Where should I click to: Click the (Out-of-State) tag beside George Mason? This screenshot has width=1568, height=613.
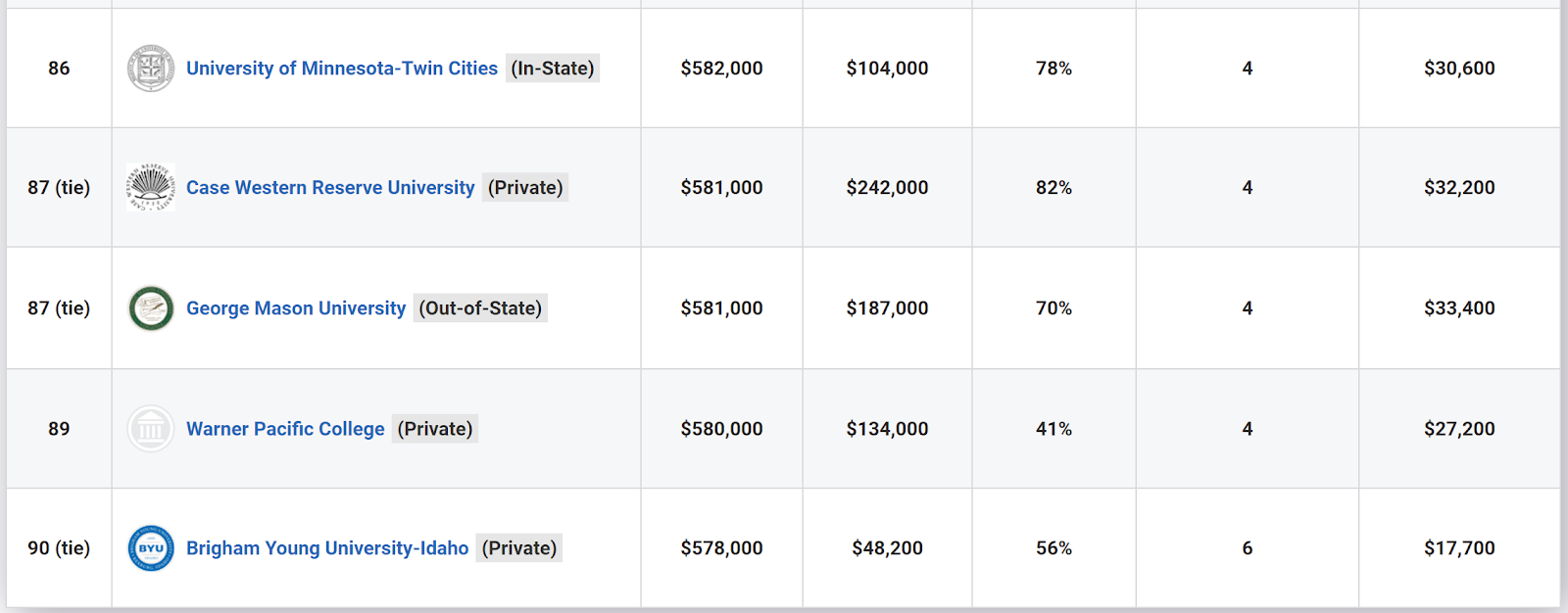coord(480,308)
